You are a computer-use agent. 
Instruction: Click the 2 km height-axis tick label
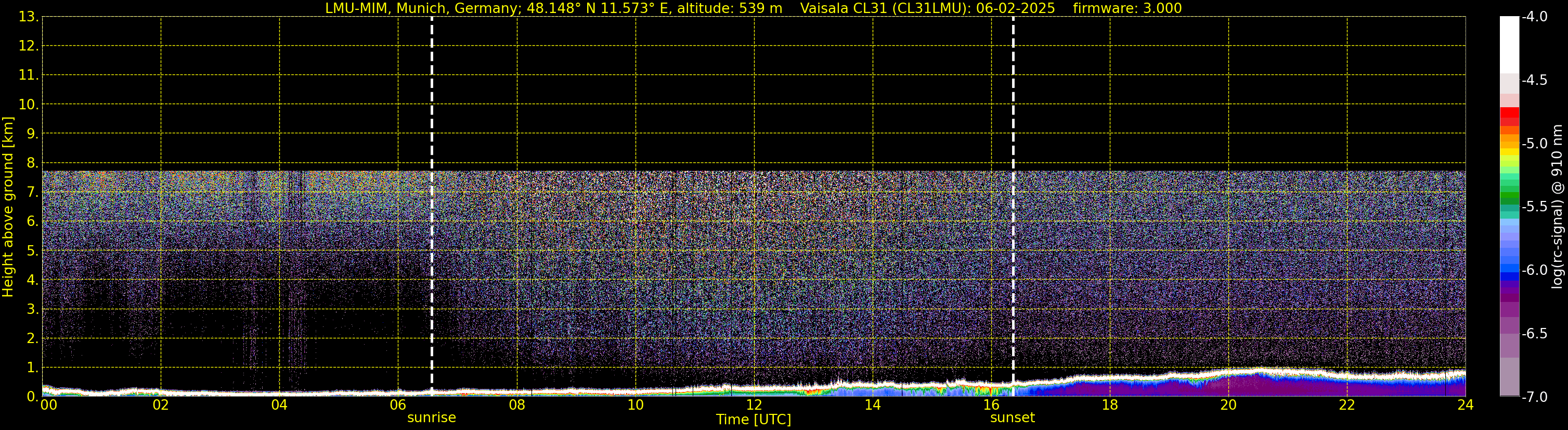32,339
